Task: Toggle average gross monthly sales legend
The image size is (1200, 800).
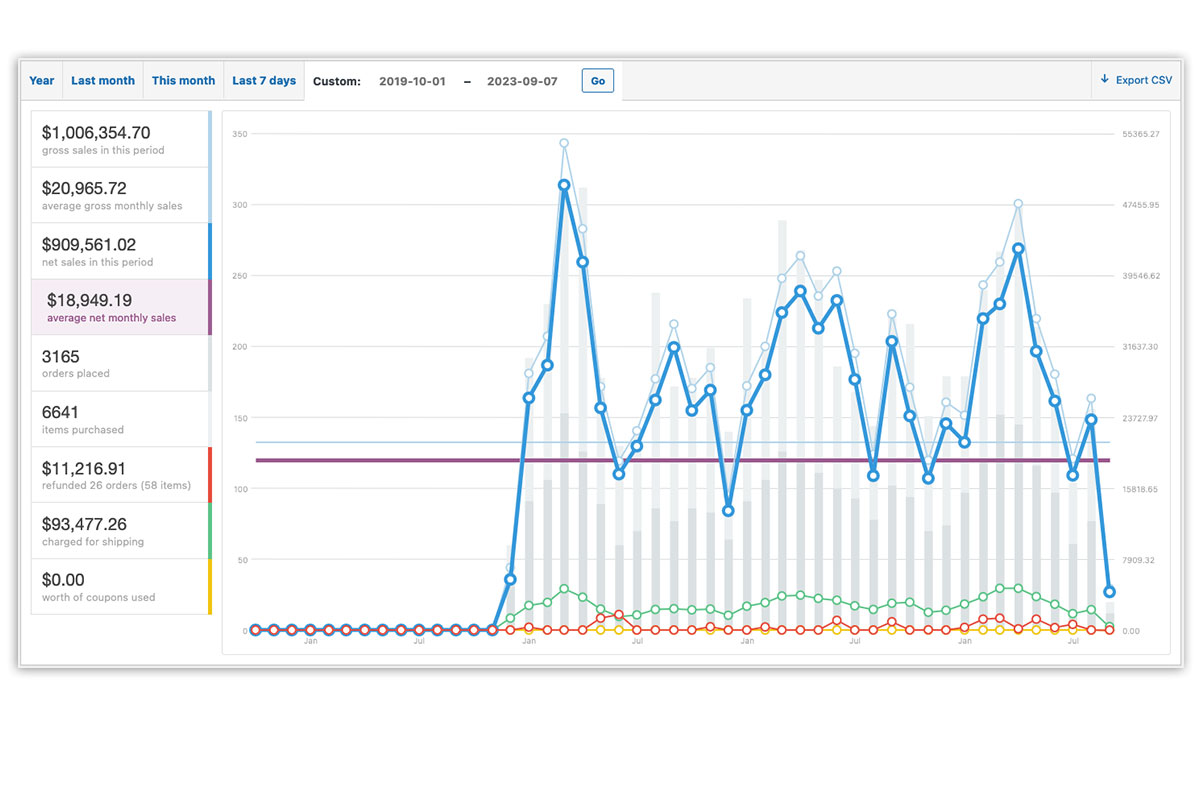Action: (120, 195)
